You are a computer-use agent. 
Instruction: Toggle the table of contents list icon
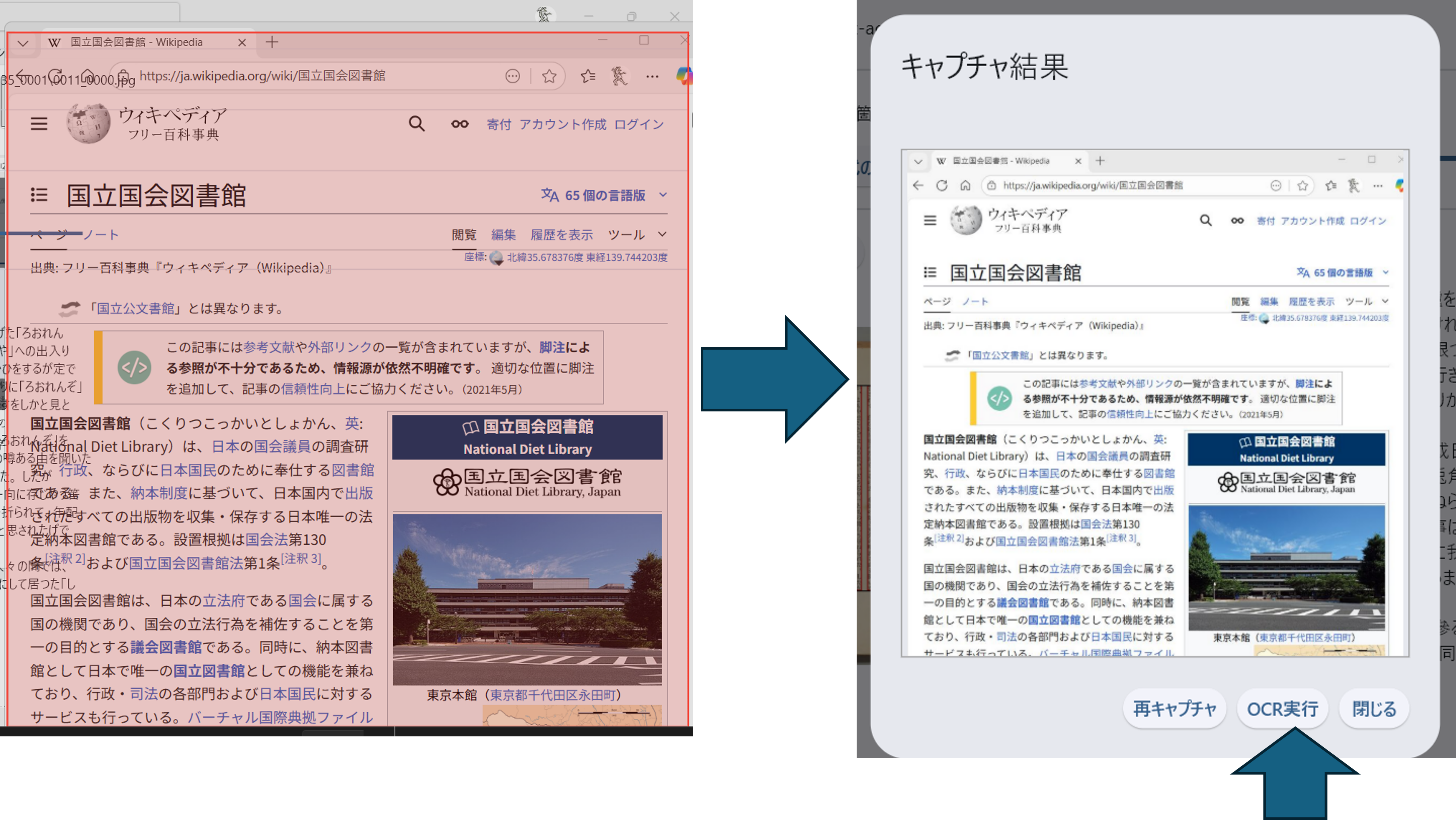pos(39,195)
